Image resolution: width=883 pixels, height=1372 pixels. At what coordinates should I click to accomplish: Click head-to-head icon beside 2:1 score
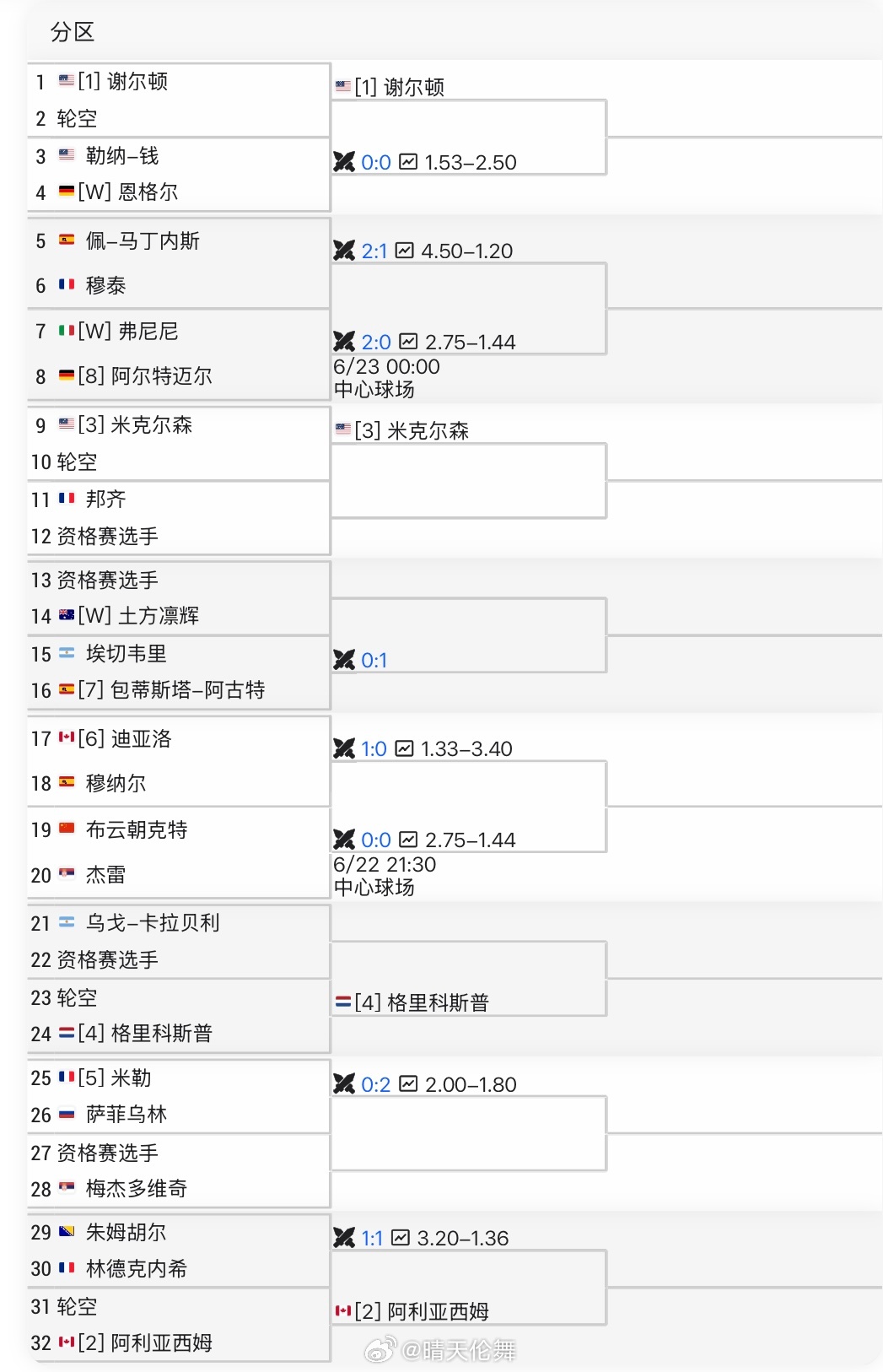344,251
